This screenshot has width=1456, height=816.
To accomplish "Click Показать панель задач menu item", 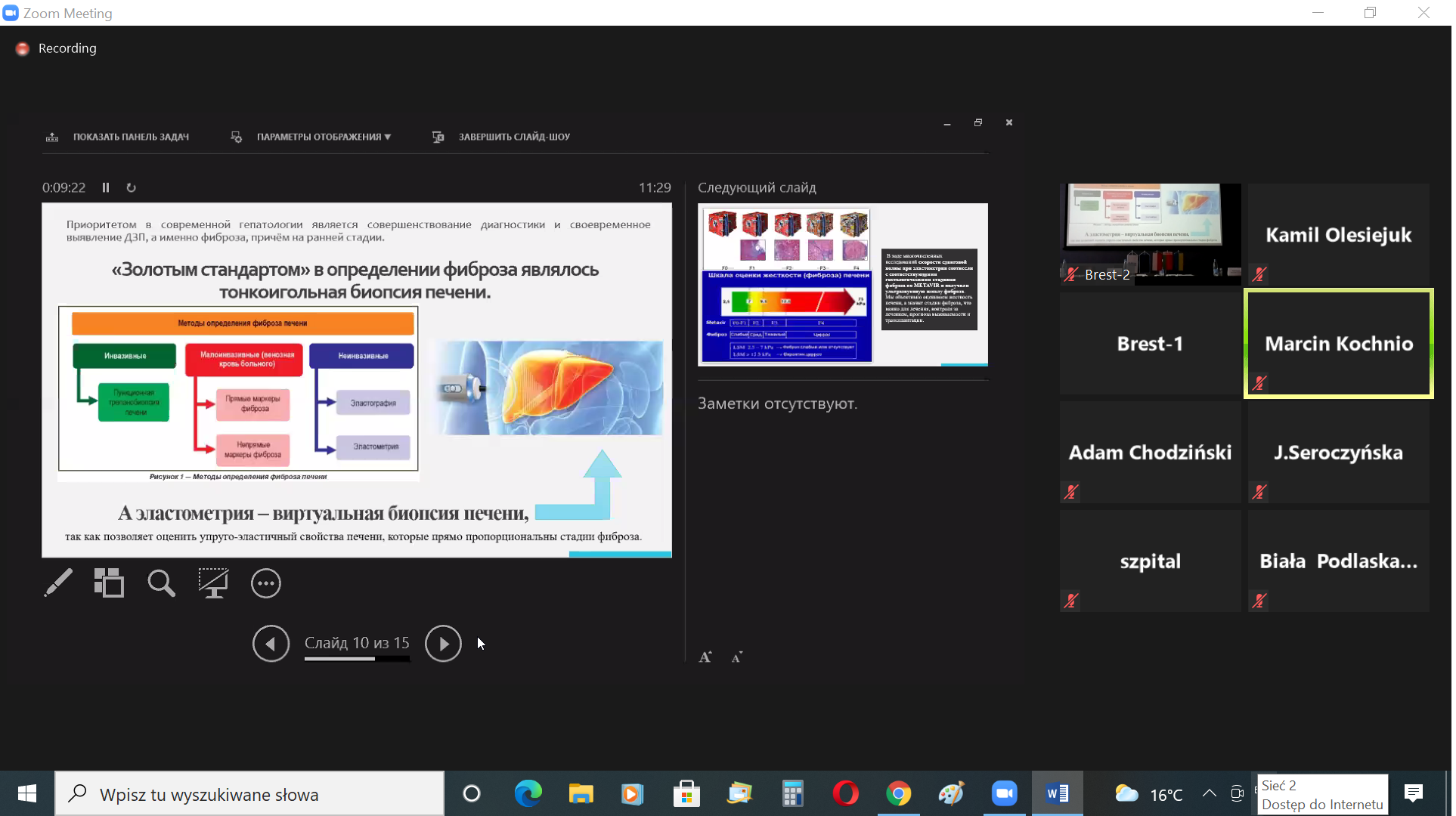I will pyautogui.click(x=130, y=137).
